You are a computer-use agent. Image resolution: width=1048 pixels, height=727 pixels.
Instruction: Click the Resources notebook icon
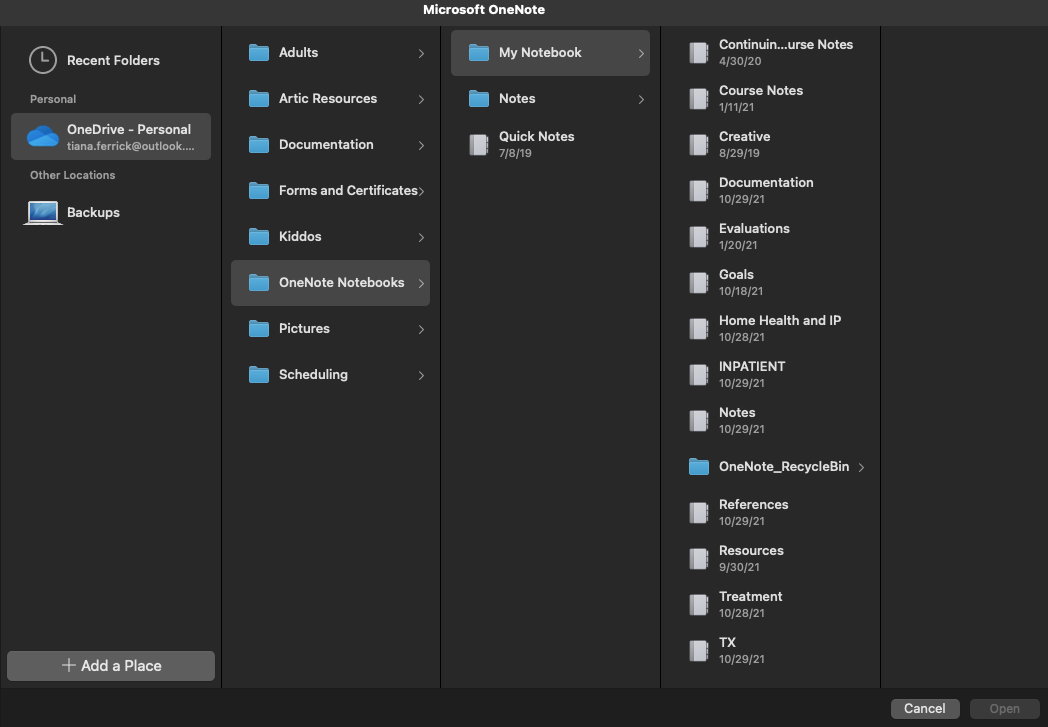(698, 559)
